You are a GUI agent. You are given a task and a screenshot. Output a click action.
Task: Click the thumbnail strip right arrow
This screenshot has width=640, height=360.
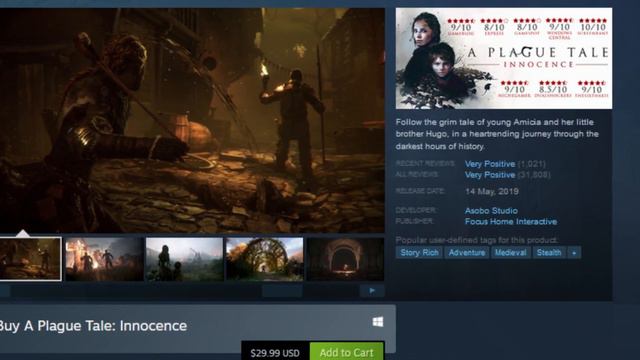[x=372, y=291]
